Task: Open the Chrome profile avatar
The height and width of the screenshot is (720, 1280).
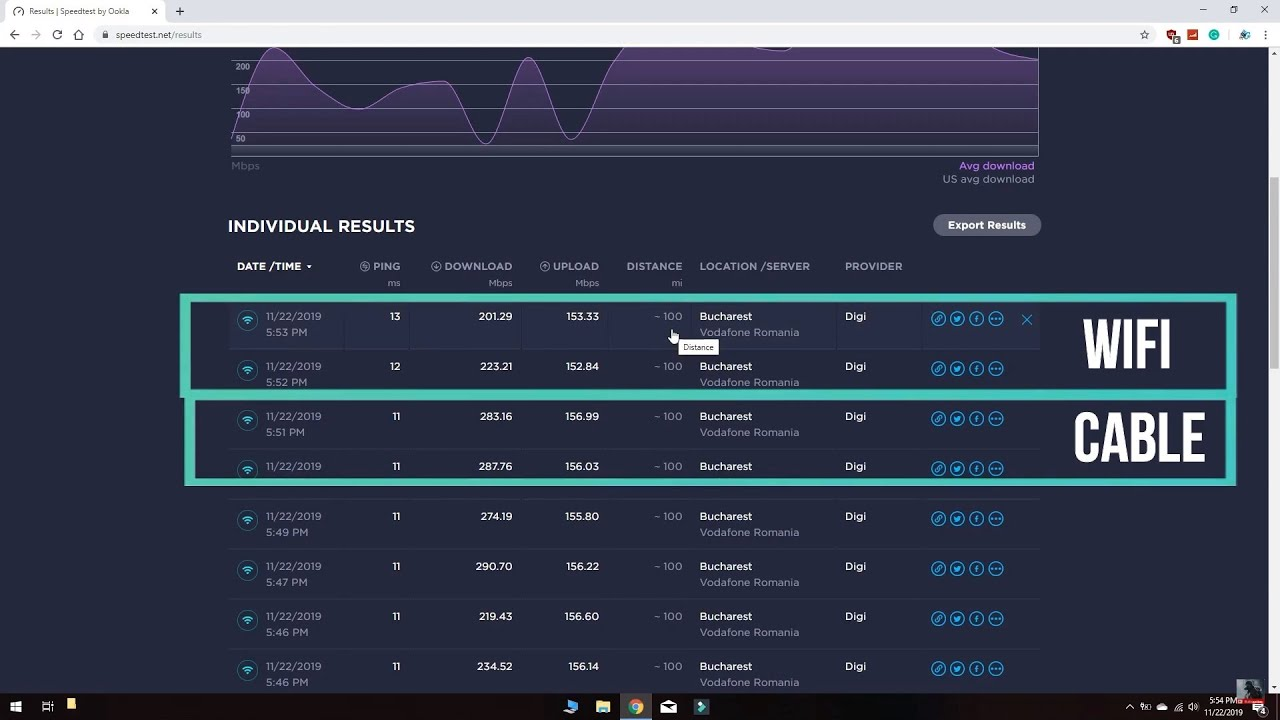Action: coord(1244,34)
